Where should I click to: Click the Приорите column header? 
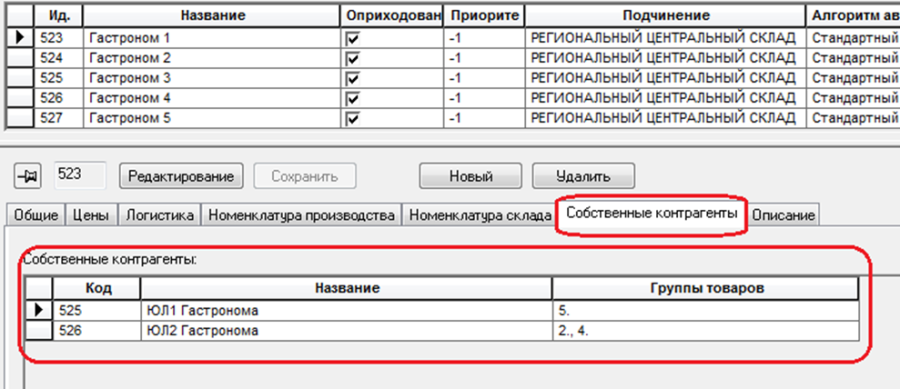(485, 16)
